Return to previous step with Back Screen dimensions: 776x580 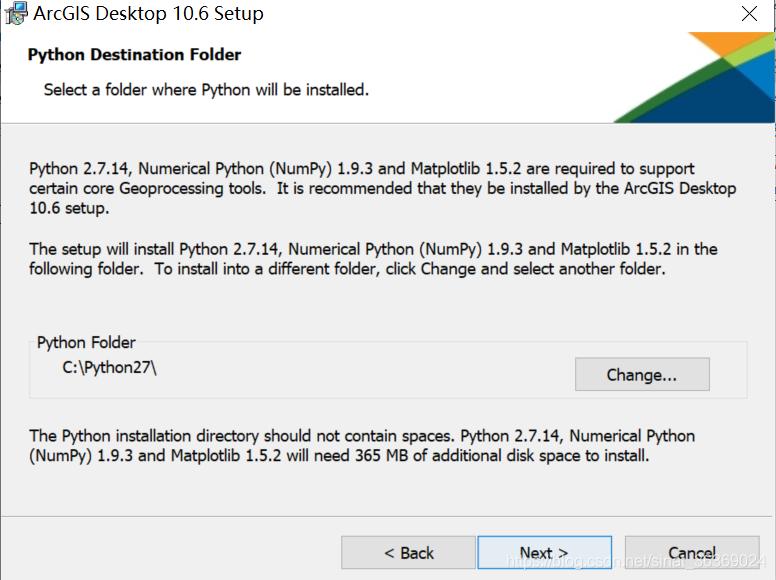click(408, 552)
